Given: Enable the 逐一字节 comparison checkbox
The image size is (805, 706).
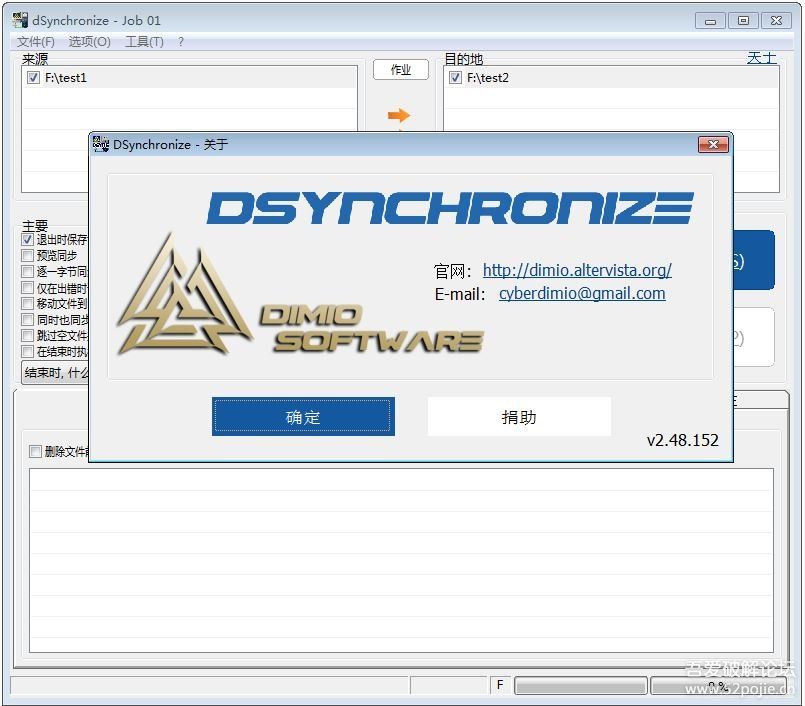Looking at the screenshot, I should pyautogui.click(x=28, y=271).
